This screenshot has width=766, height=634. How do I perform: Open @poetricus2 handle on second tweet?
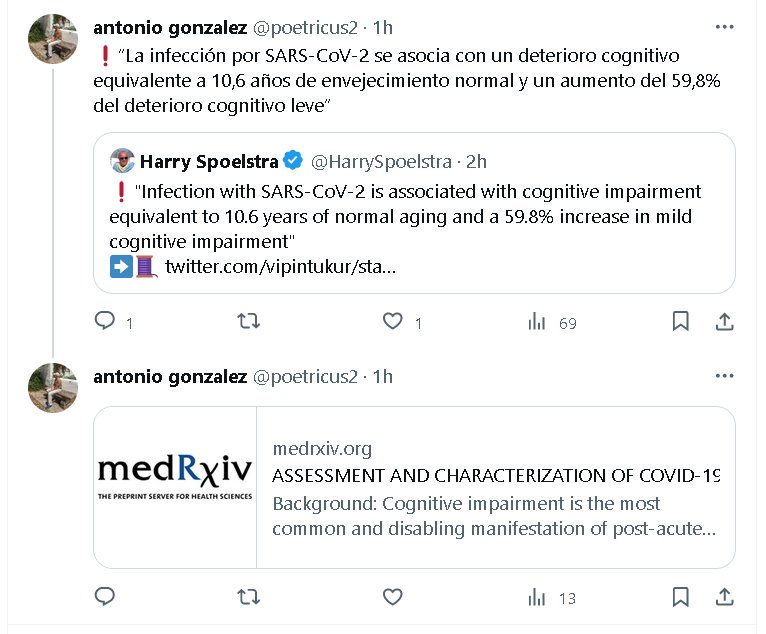(305, 376)
